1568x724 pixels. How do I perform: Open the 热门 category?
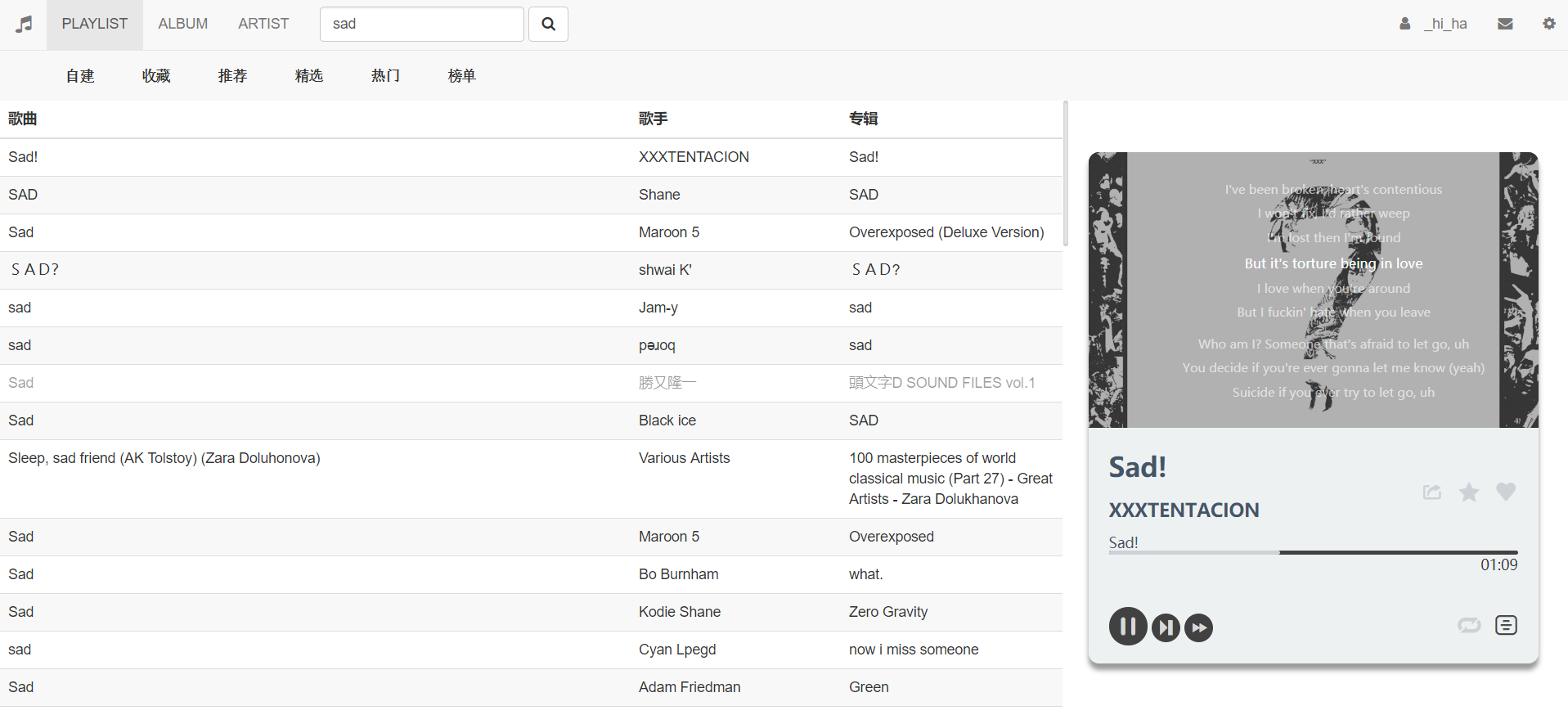tap(385, 76)
